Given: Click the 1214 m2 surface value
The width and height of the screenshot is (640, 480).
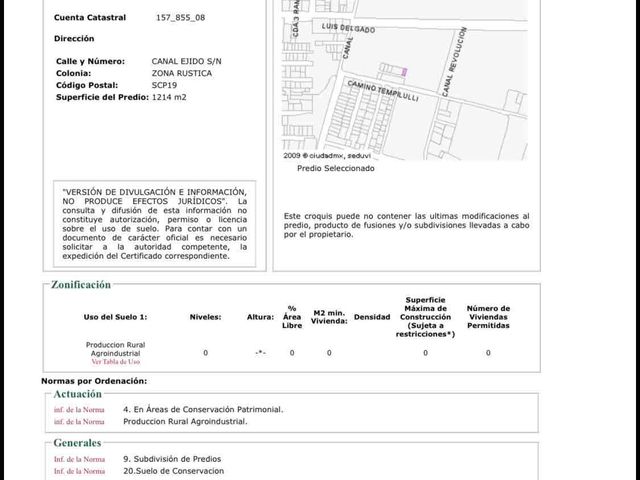Looking at the screenshot, I should [169, 97].
